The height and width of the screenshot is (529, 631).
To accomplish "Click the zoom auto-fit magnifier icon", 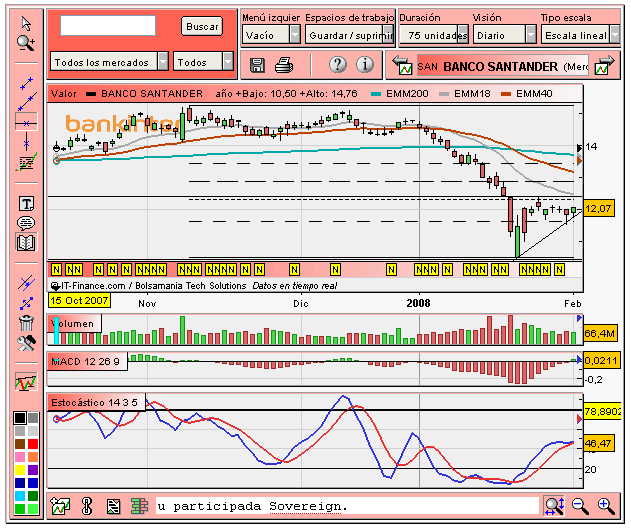I will (x=554, y=506).
